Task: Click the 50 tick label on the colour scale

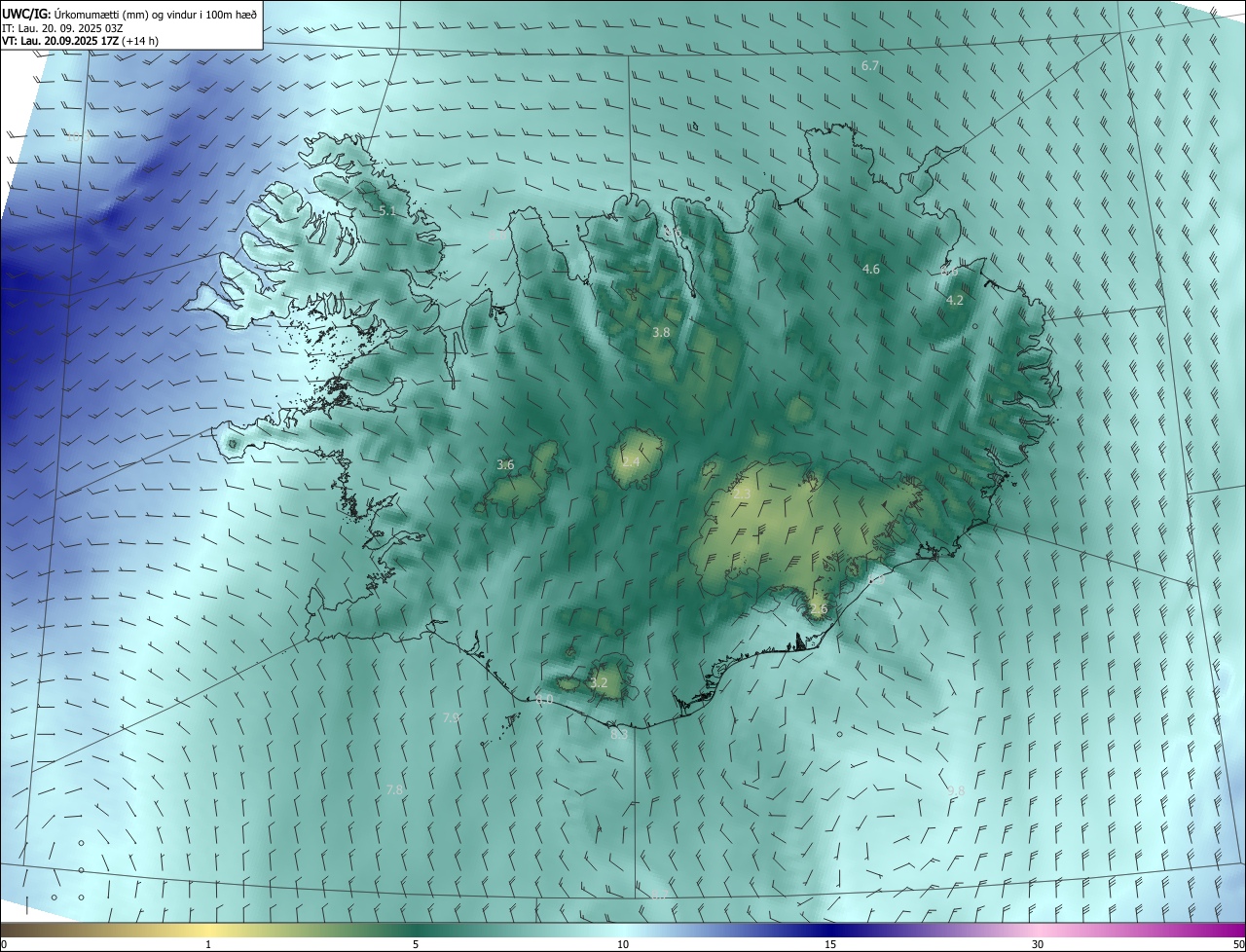Action: (1238, 945)
